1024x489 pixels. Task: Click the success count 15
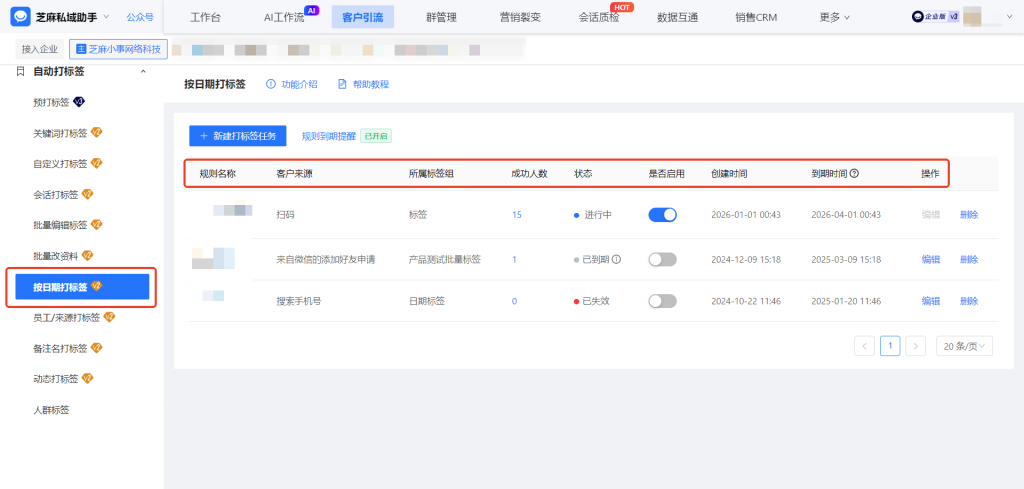pos(517,215)
